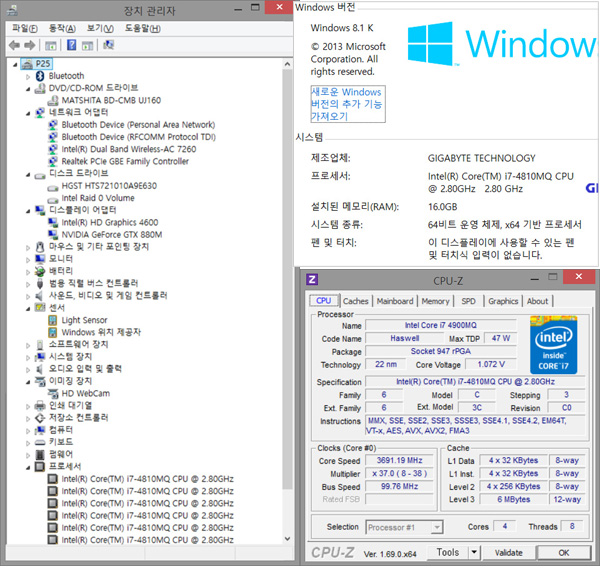The width and height of the screenshot is (600, 568).
Task: Click the blue Help icon in toolbar
Action: (x=72, y=45)
